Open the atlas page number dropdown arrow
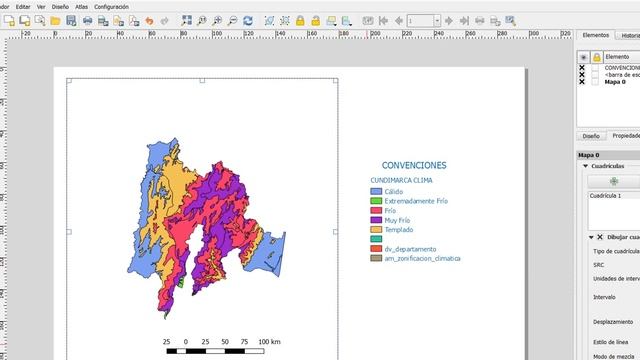 pos(437,20)
